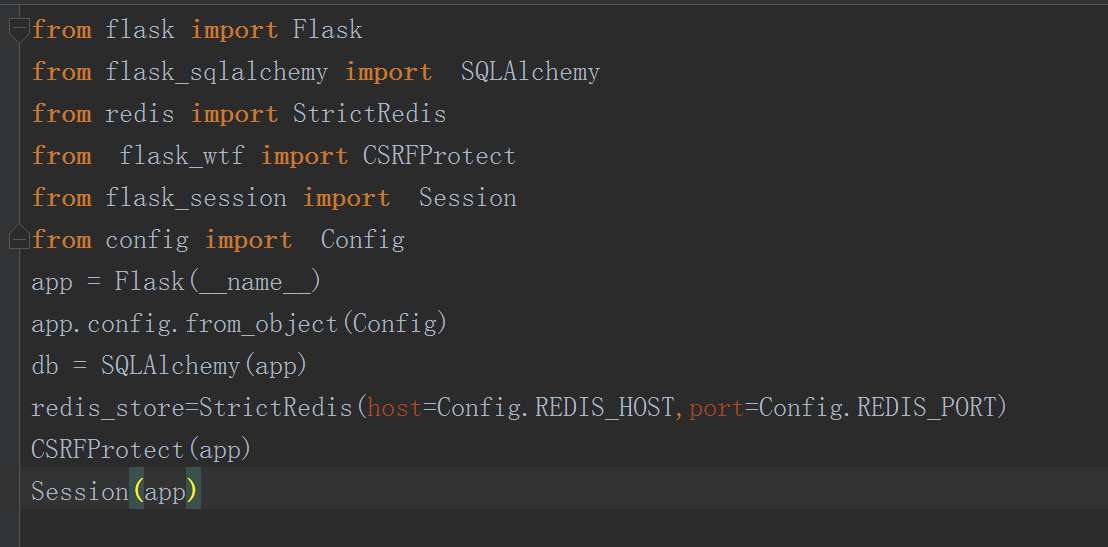Click the redis_store variable name
1108x547 pixels.
pyautogui.click(x=108, y=408)
